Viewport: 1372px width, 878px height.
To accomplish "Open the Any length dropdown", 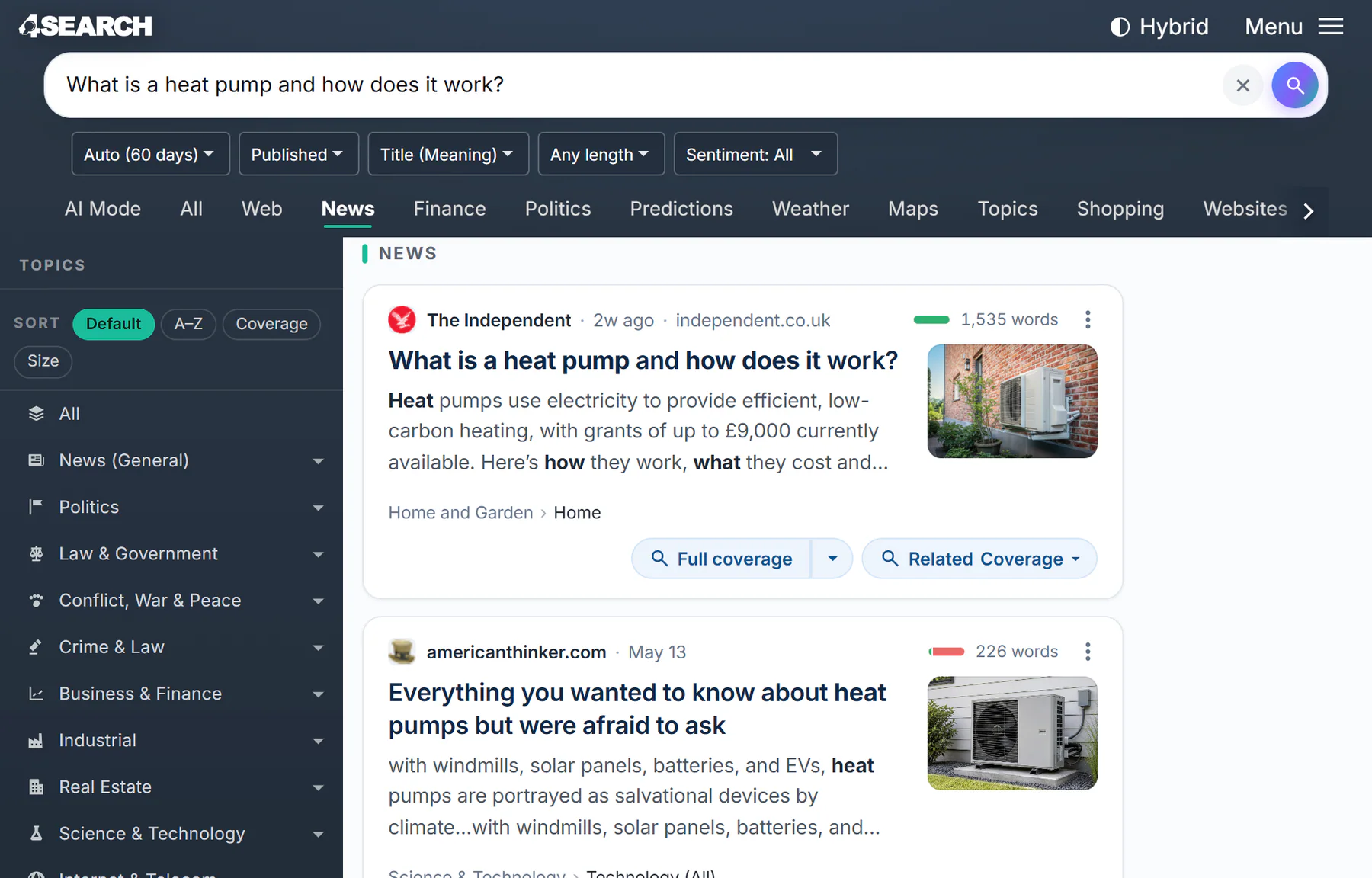I will (x=601, y=154).
